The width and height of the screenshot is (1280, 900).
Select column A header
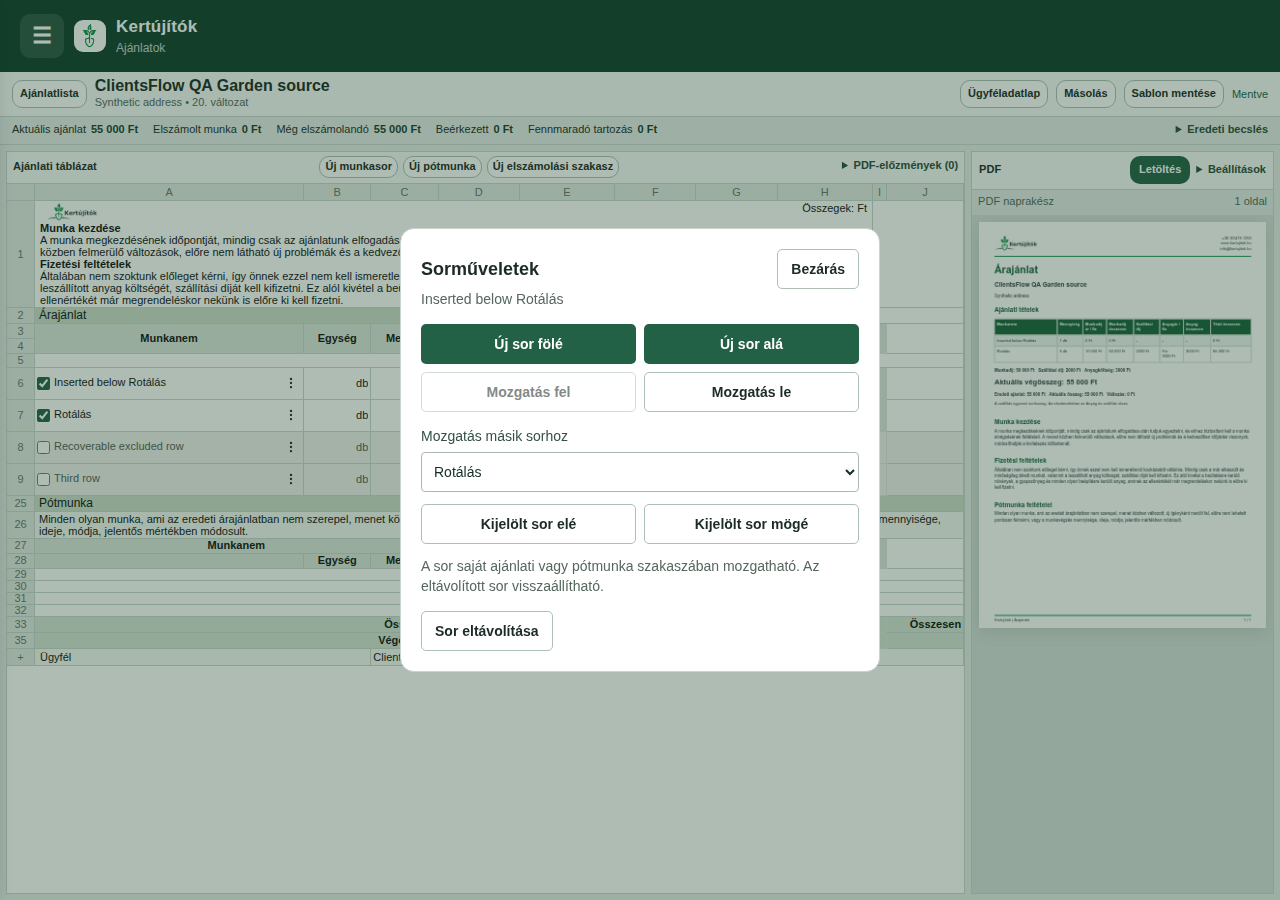coord(169,192)
